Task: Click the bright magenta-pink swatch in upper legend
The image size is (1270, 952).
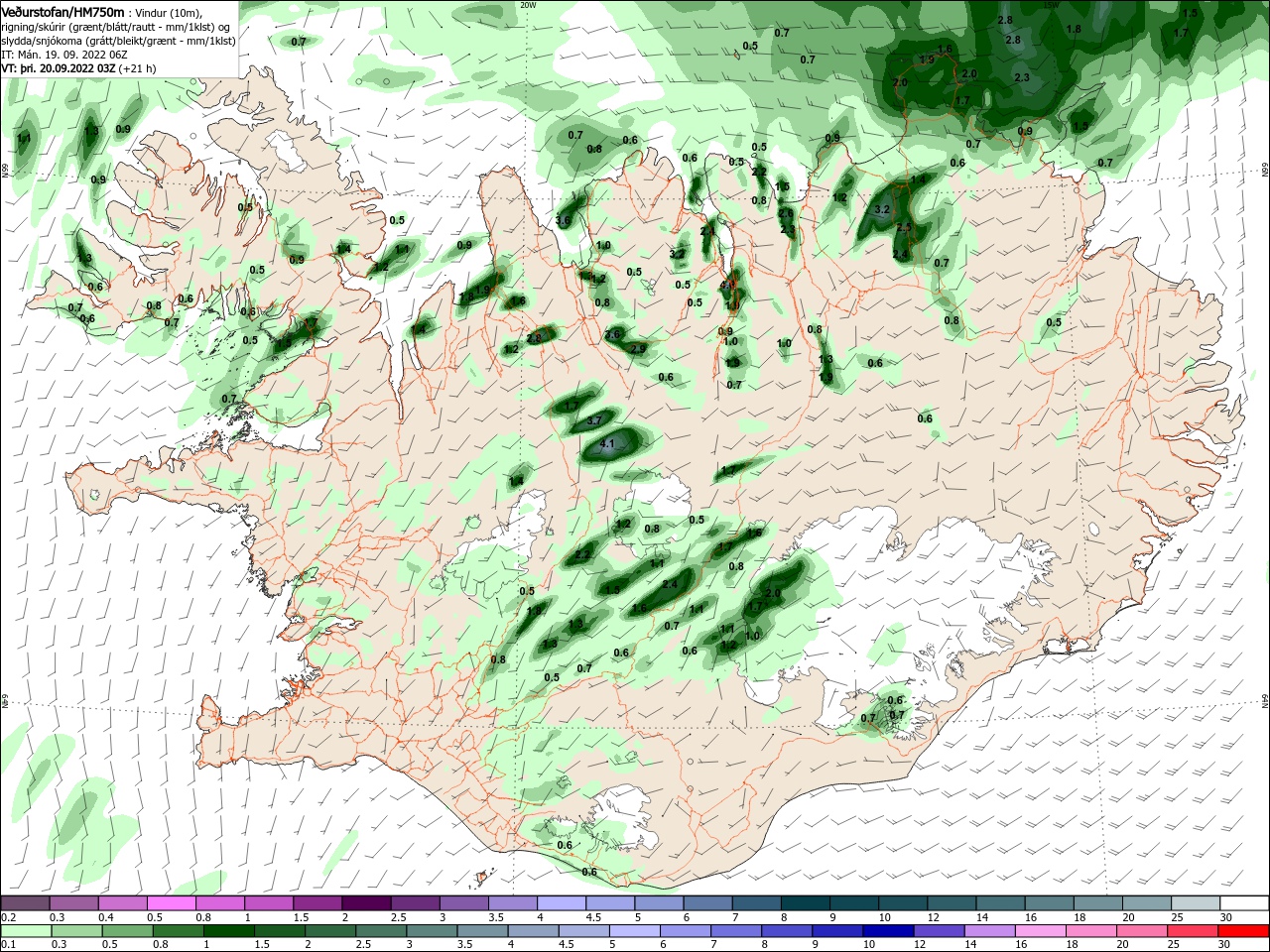Action: [x=171, y=903]
